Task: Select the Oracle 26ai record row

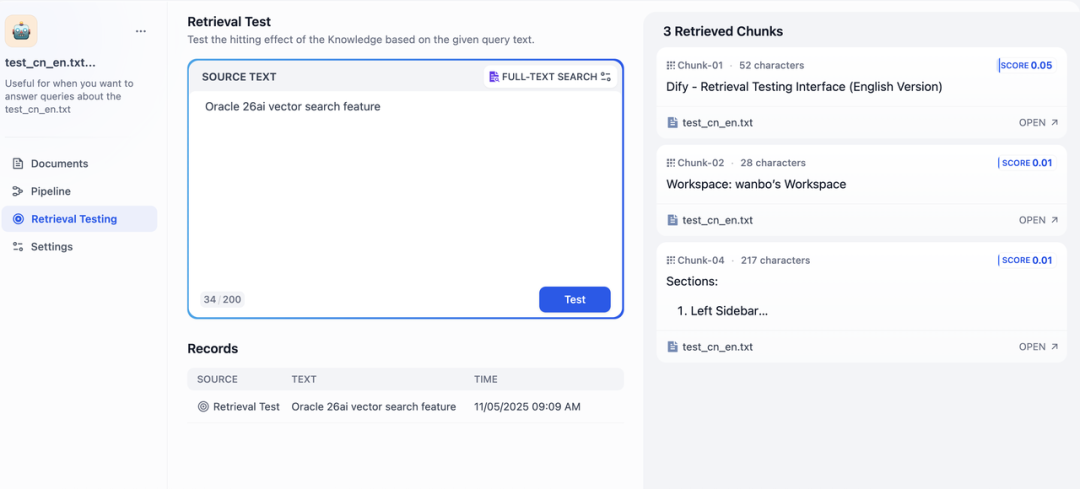Action: pos(404,407)
